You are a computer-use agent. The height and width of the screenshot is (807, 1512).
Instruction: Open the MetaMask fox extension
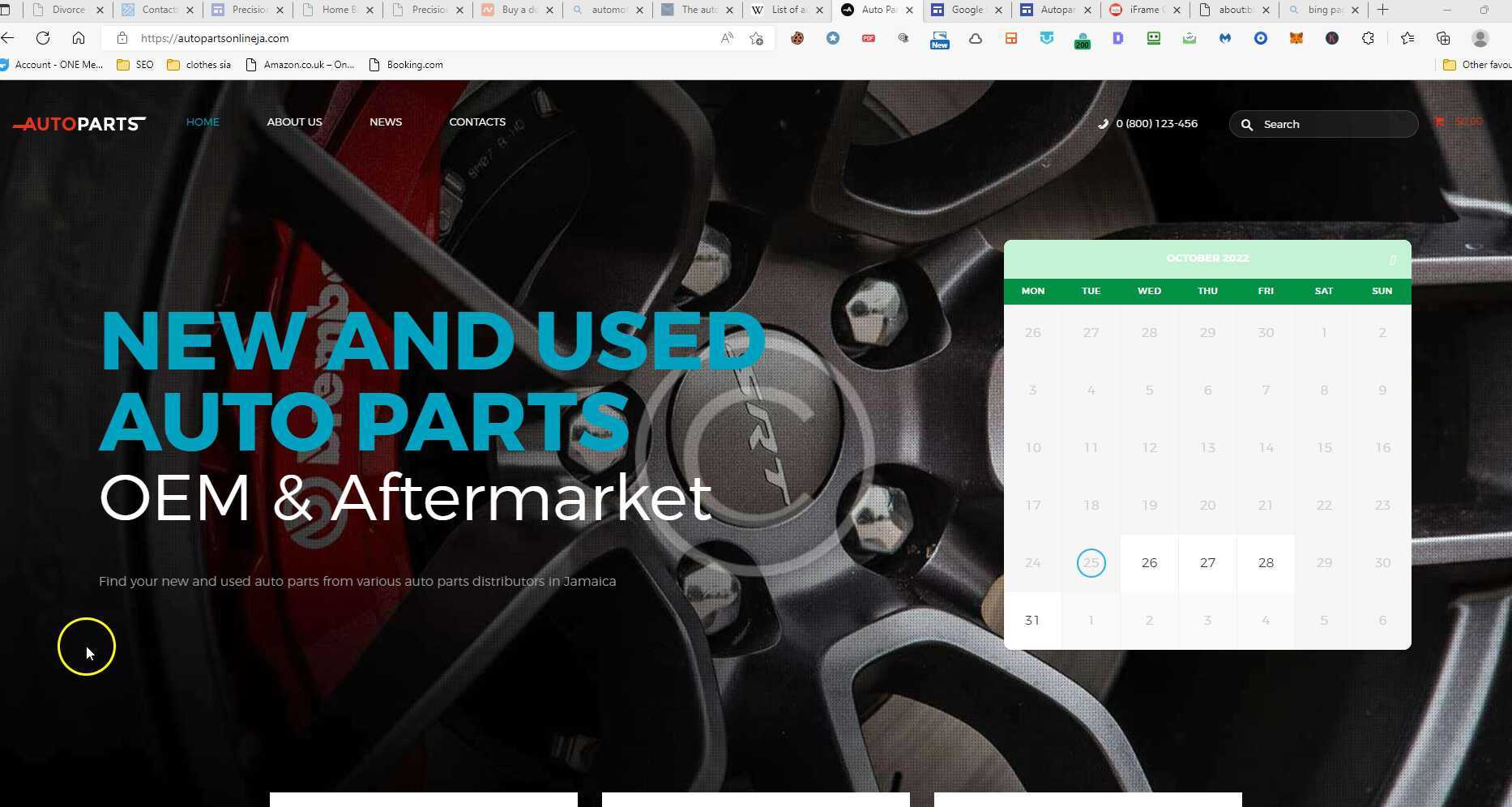coord(1296,38)
